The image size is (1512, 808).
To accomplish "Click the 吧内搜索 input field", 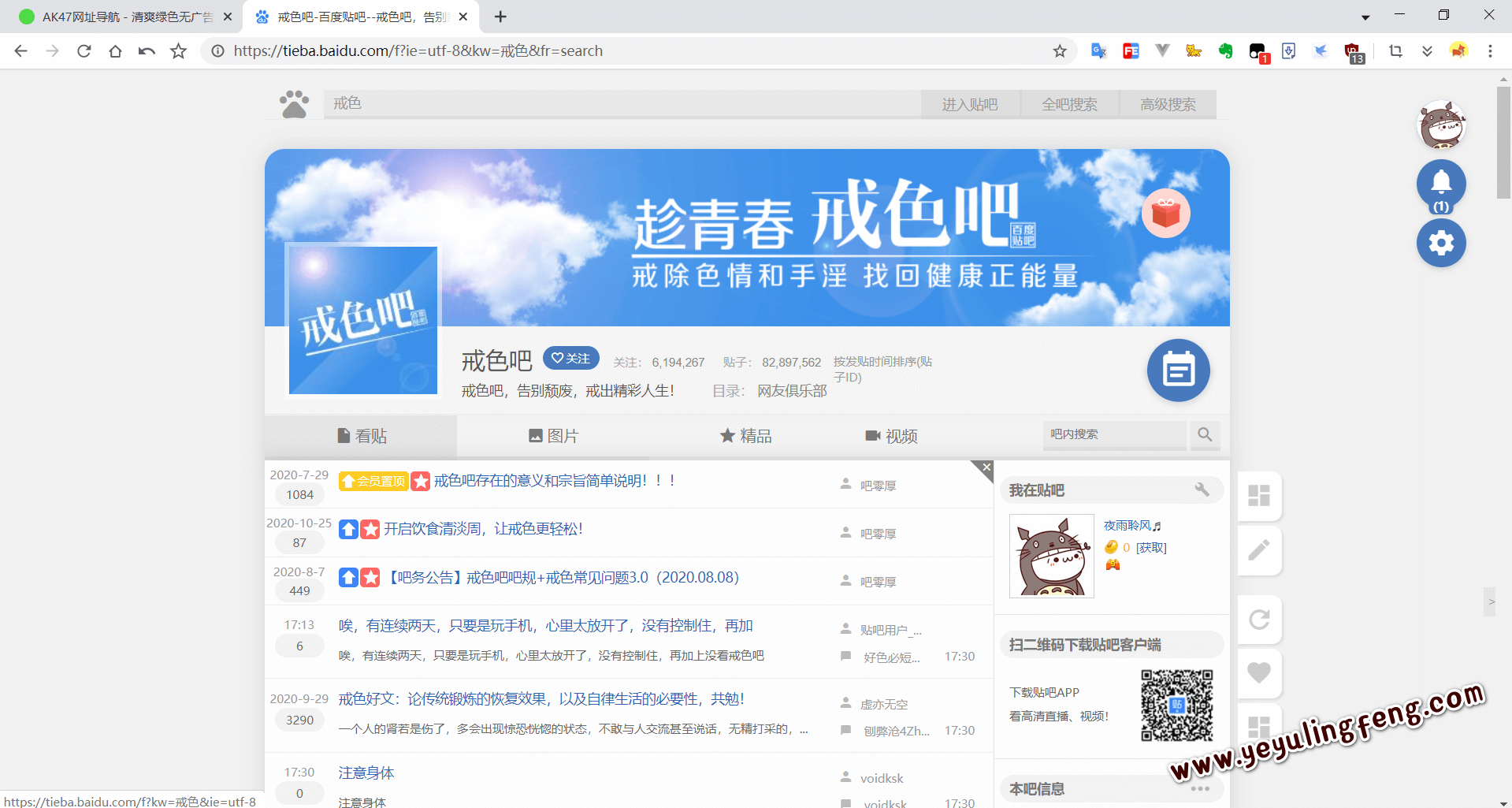I will click(1115, 434).
